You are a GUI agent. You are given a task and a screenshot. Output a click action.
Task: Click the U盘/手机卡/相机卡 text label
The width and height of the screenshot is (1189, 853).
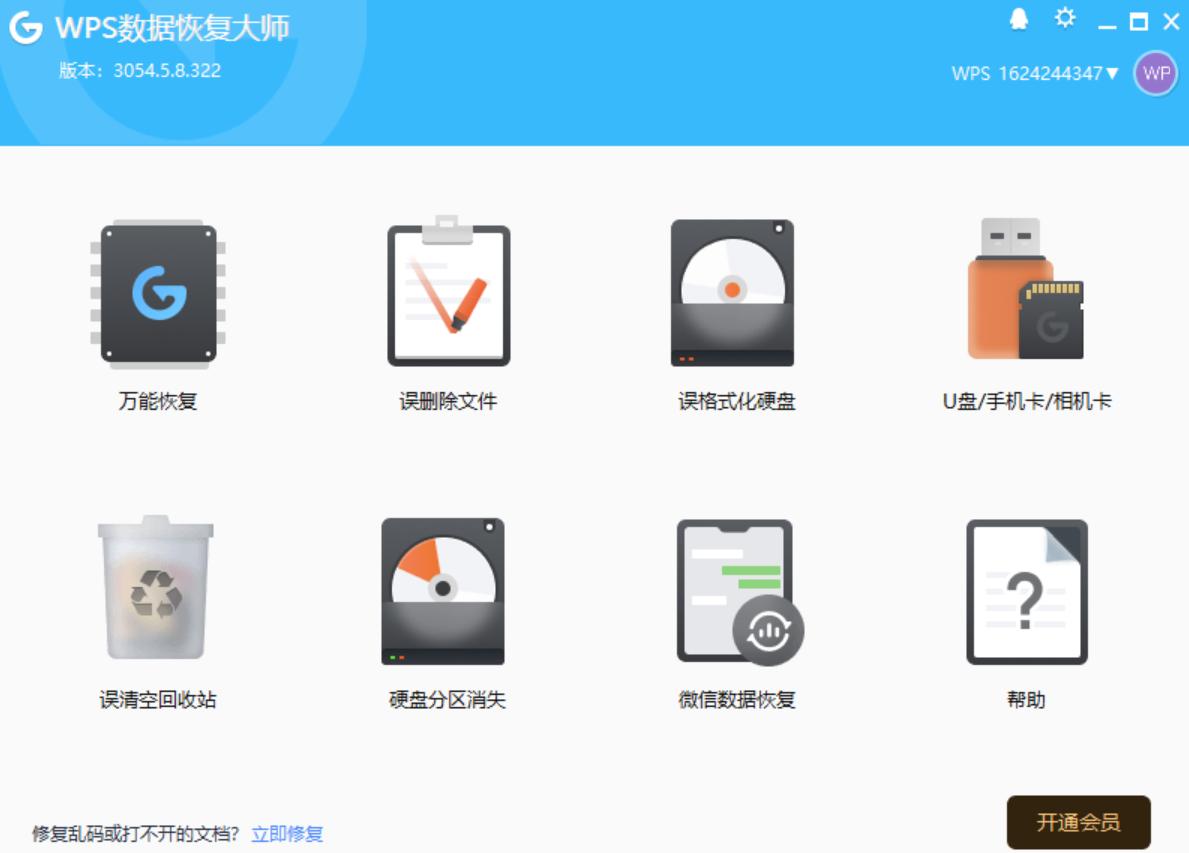click(1027, 401)
